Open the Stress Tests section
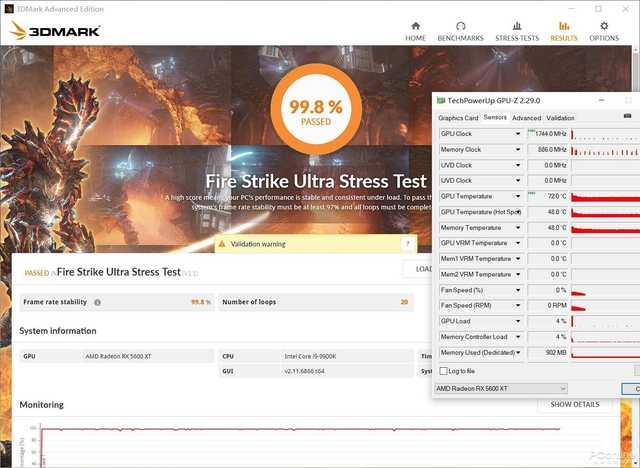The width and height of the screenshot is (640, 468). [x=516, y=31]
